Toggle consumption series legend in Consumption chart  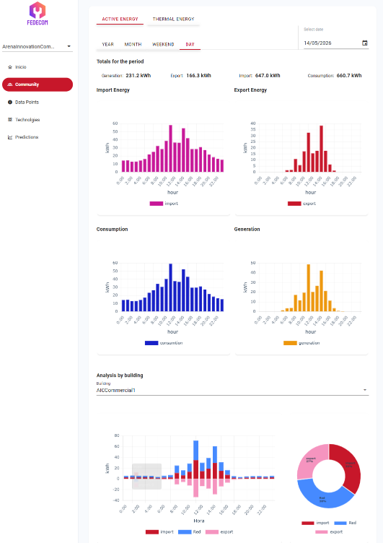click(164, 343)
